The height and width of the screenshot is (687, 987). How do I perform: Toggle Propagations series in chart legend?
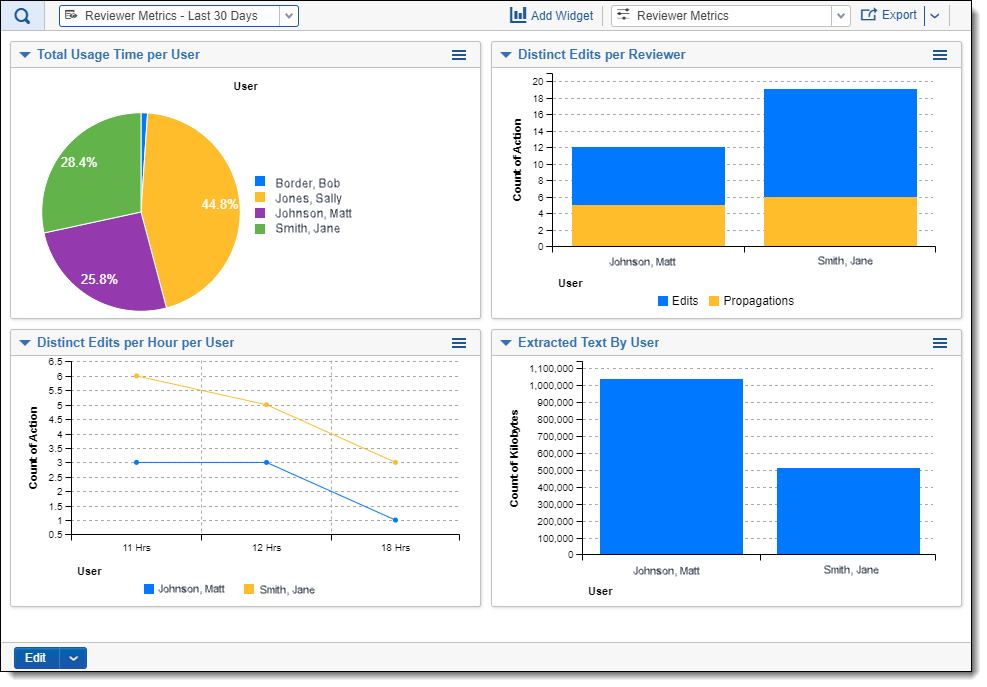714,301
